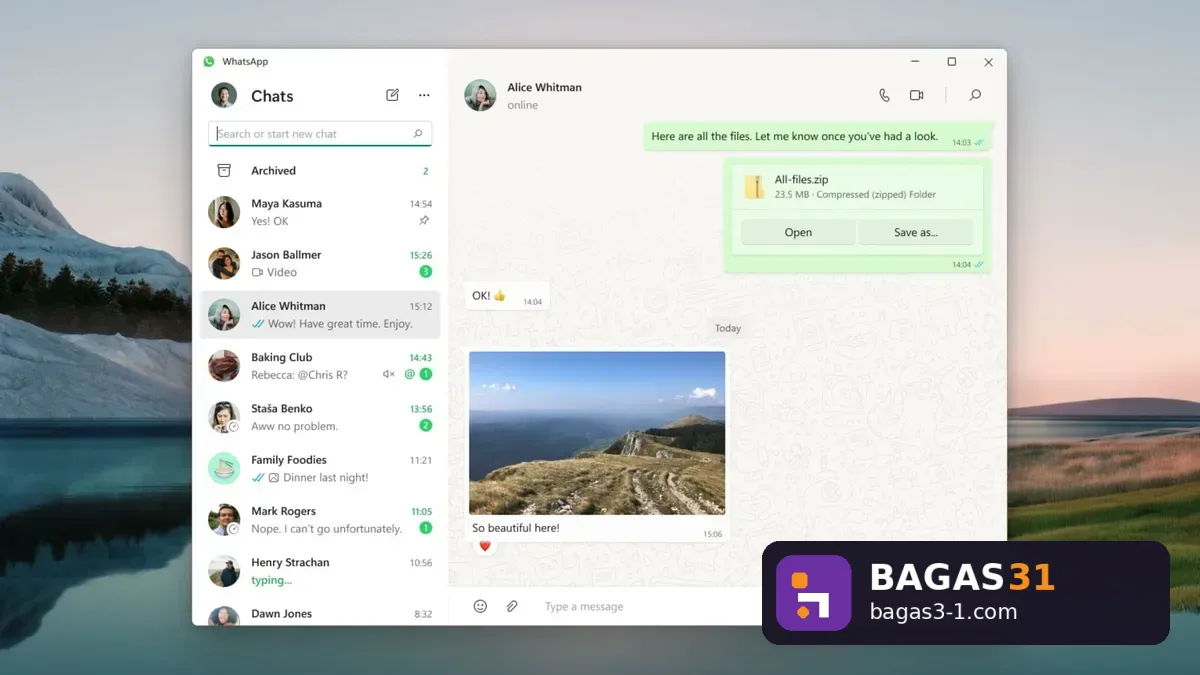Click the 'Aww no problem.' preview text
Viewport: 1200px width, 675px height.
[294, 426]
